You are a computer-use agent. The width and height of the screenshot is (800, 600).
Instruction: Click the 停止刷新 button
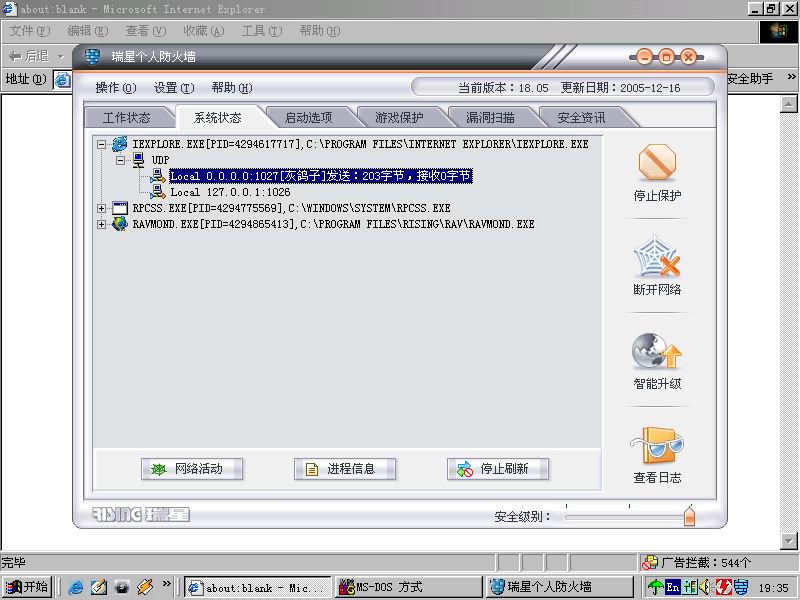(x=498, y=469)
